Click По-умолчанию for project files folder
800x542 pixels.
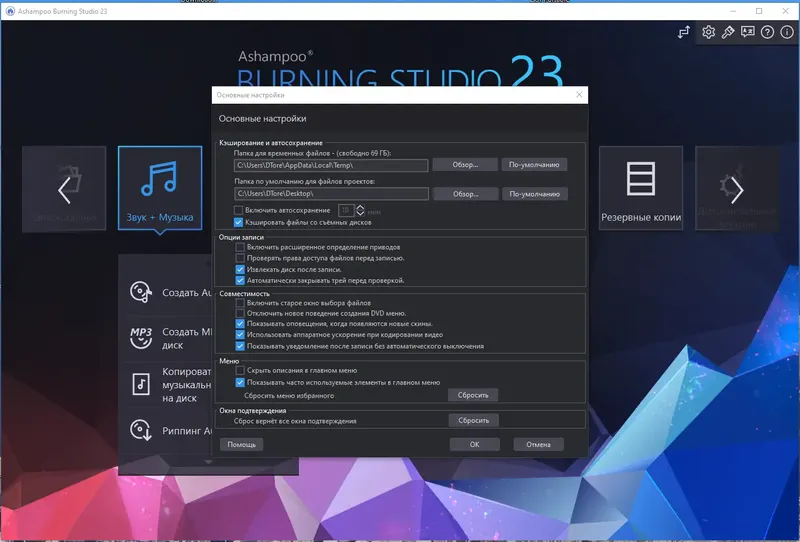[x=535, y=194]
